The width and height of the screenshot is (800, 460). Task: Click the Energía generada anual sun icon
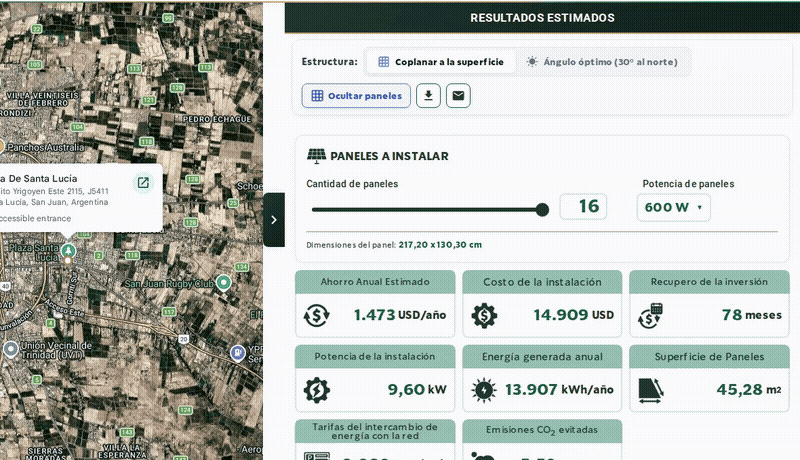click(484, 390)
